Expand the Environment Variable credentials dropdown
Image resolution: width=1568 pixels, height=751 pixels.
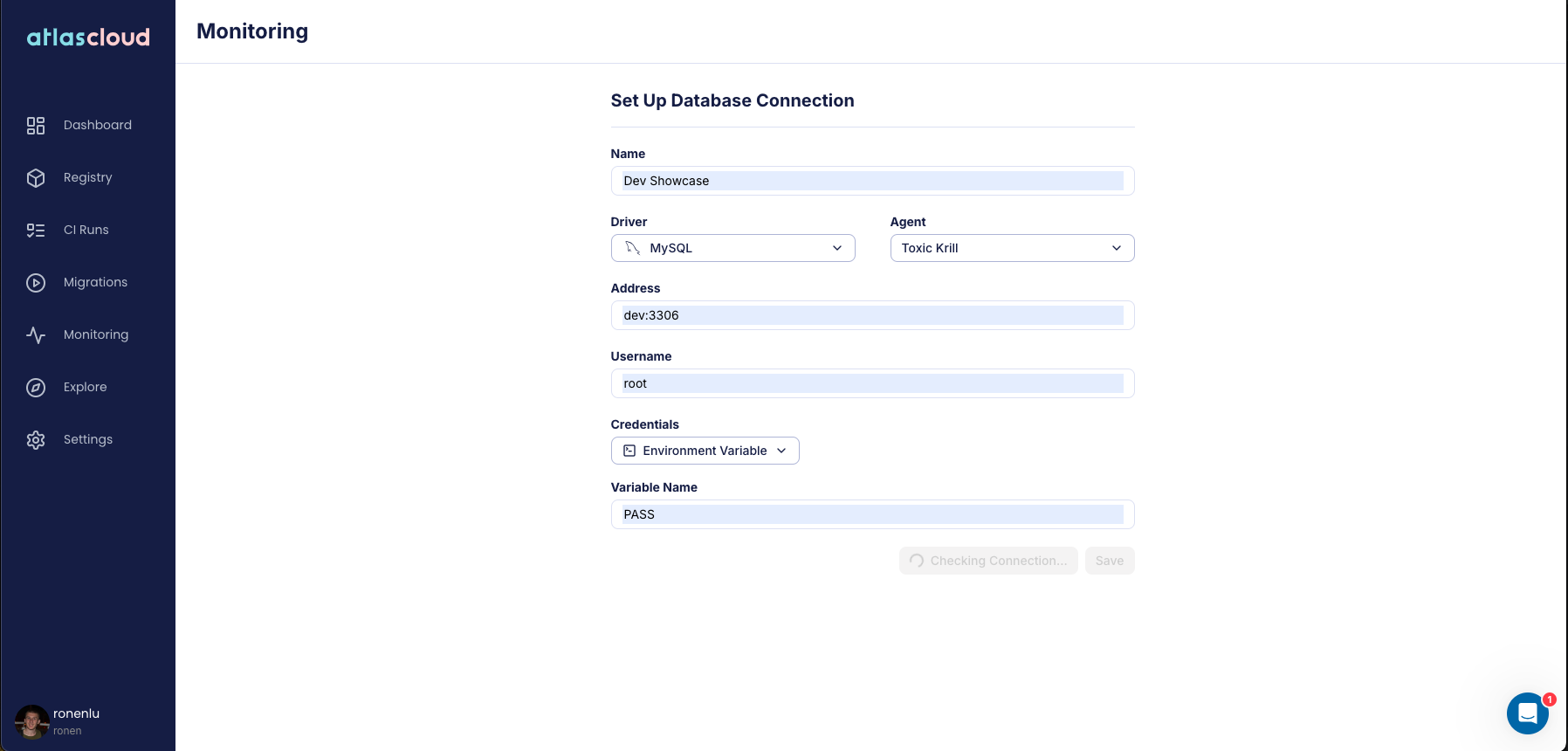click(x=705, y=451)
